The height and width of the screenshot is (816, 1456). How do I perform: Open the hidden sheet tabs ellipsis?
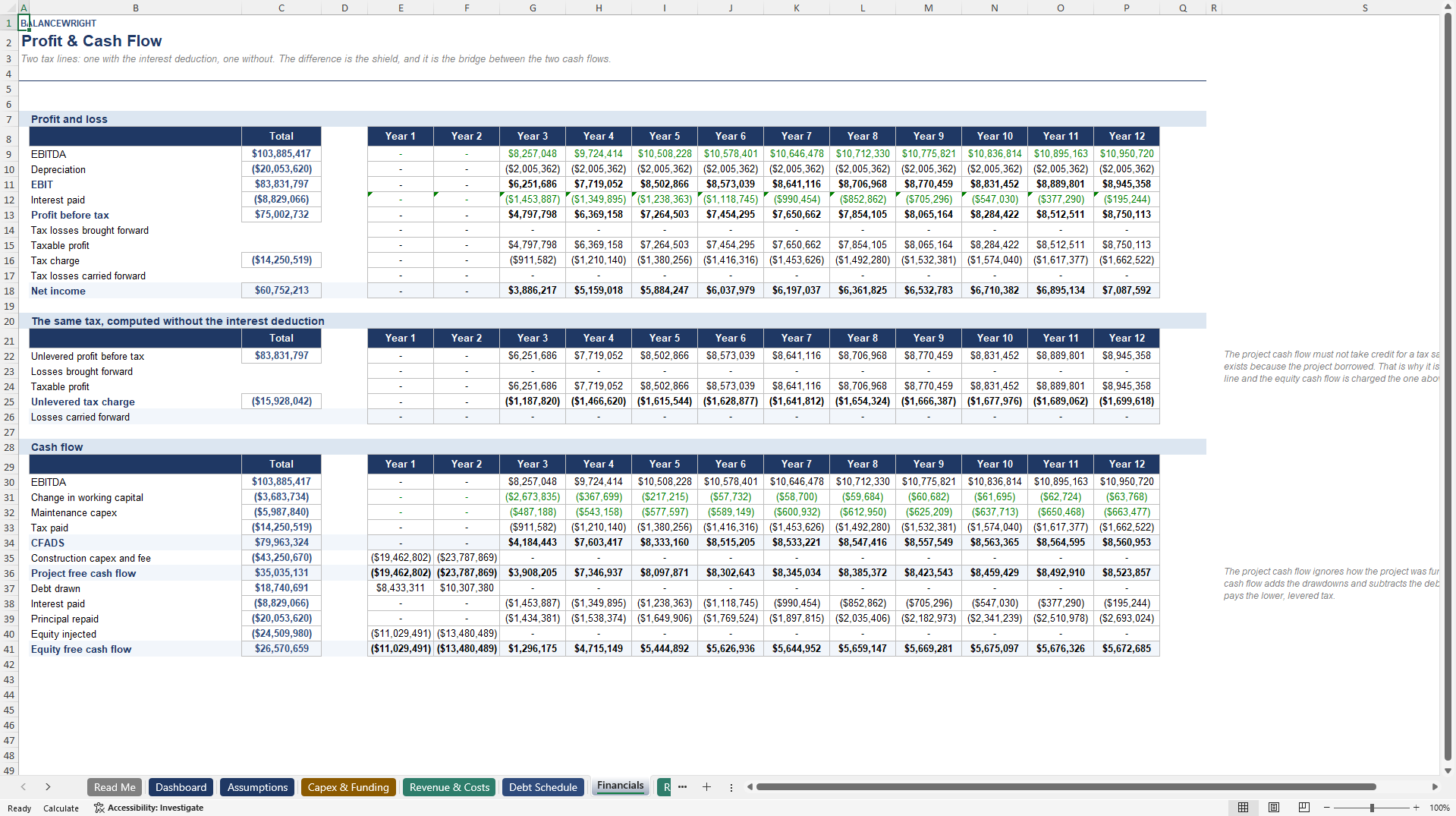(682, 787)
